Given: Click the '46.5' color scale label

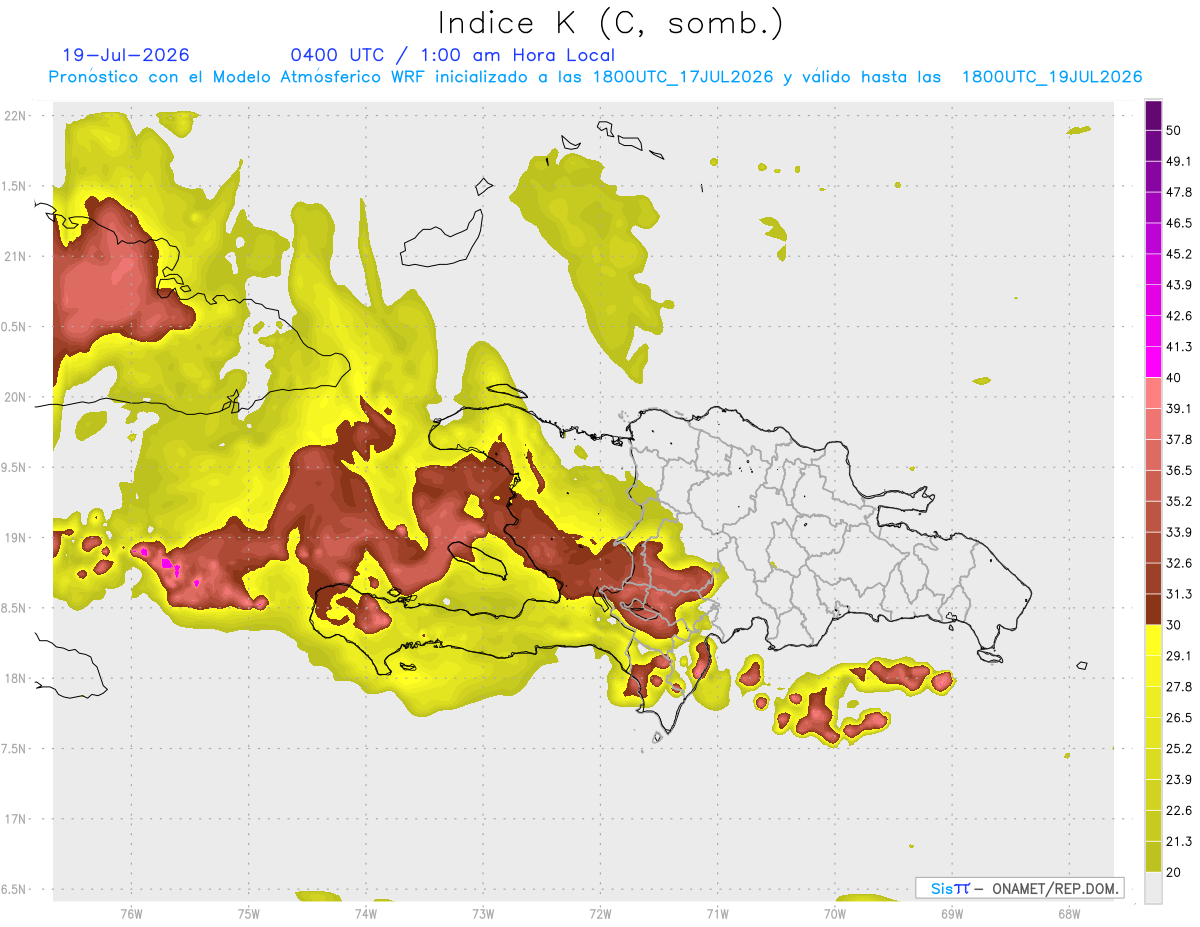Looking at the screenshot, I should [x=1178, y=223].
